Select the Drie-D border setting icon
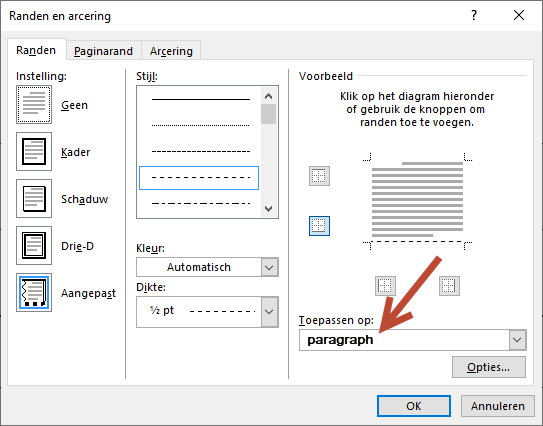 click(34, 246)
